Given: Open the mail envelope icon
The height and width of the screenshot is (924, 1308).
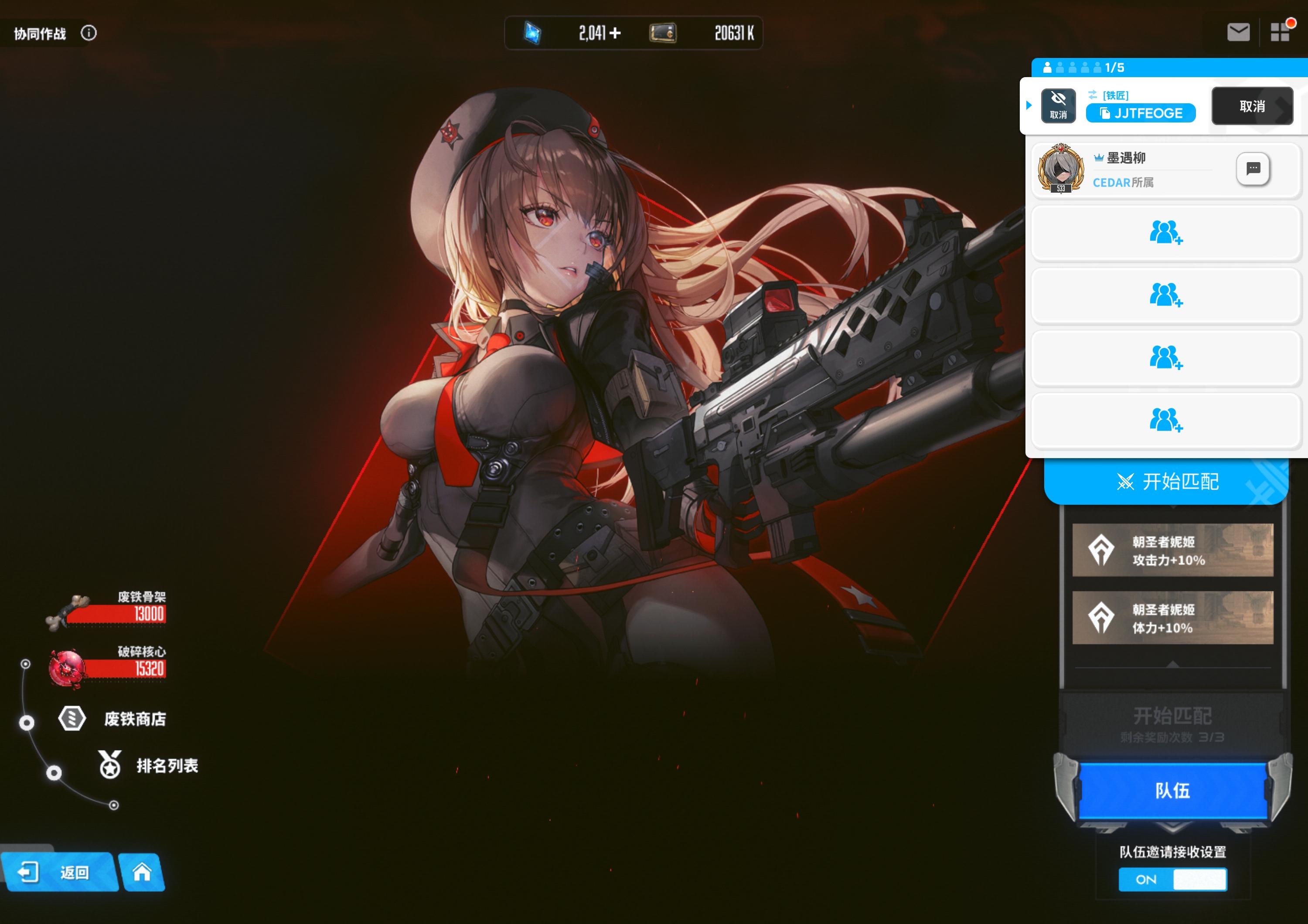Looking at the screenshot, I should point(1239,32).
